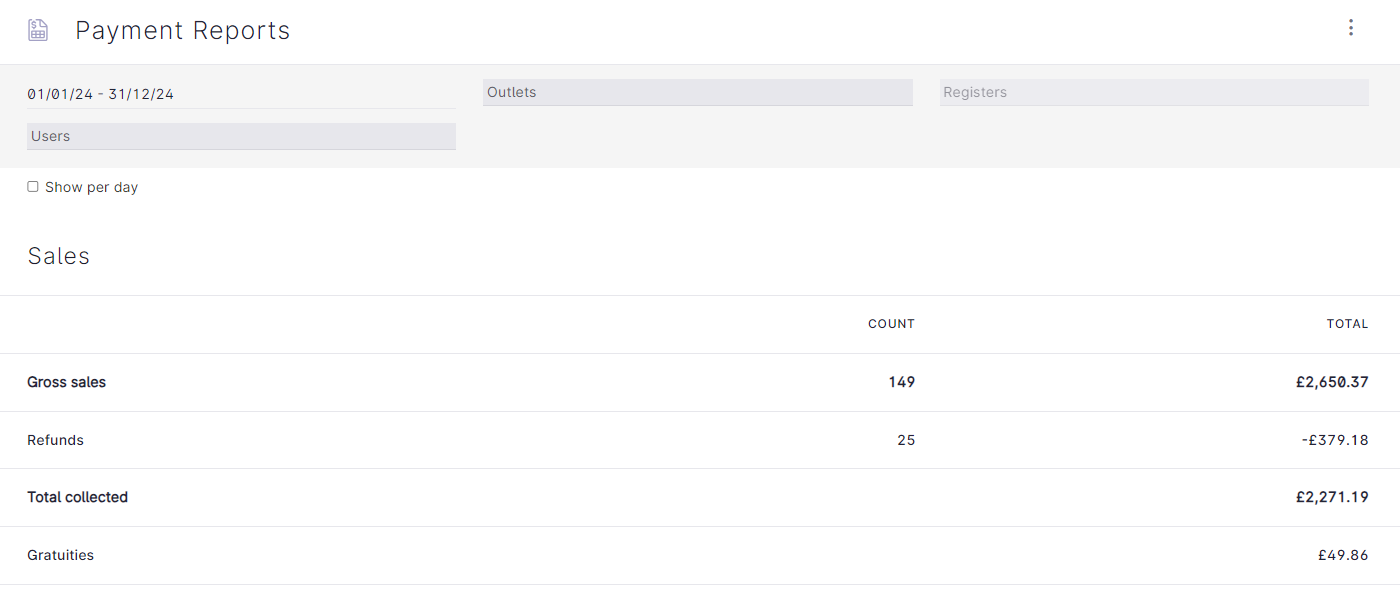Open the Users filter dropdown

click(x=241, y=136)
